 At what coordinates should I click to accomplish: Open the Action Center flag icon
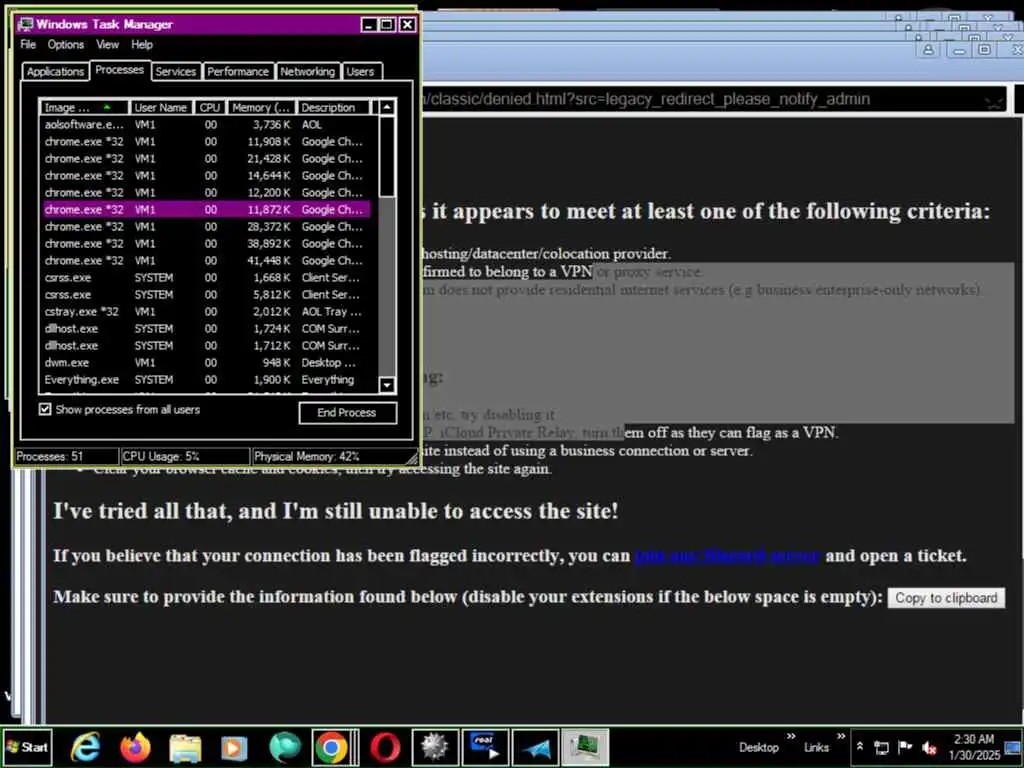pyautogui.click(x=905, y=747)
